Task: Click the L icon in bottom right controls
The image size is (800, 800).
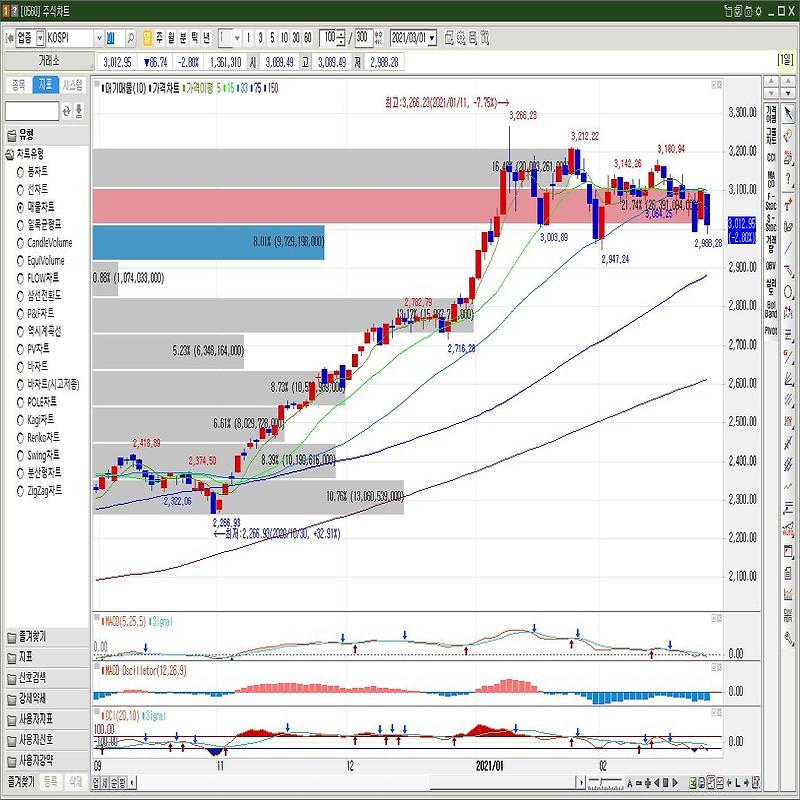Action: coord(738,782)
